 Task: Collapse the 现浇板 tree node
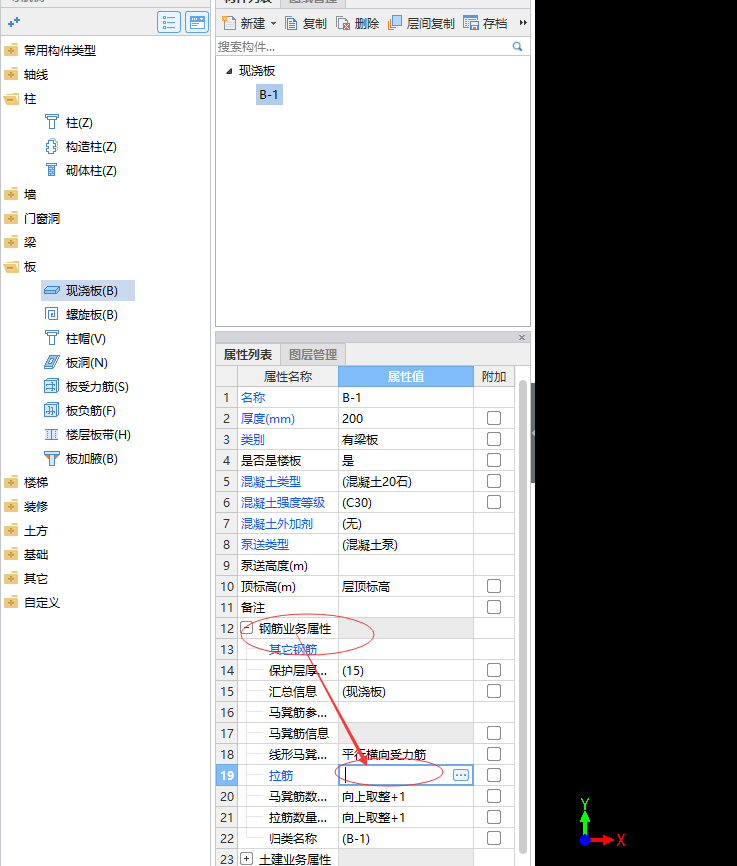click(229, 71)
